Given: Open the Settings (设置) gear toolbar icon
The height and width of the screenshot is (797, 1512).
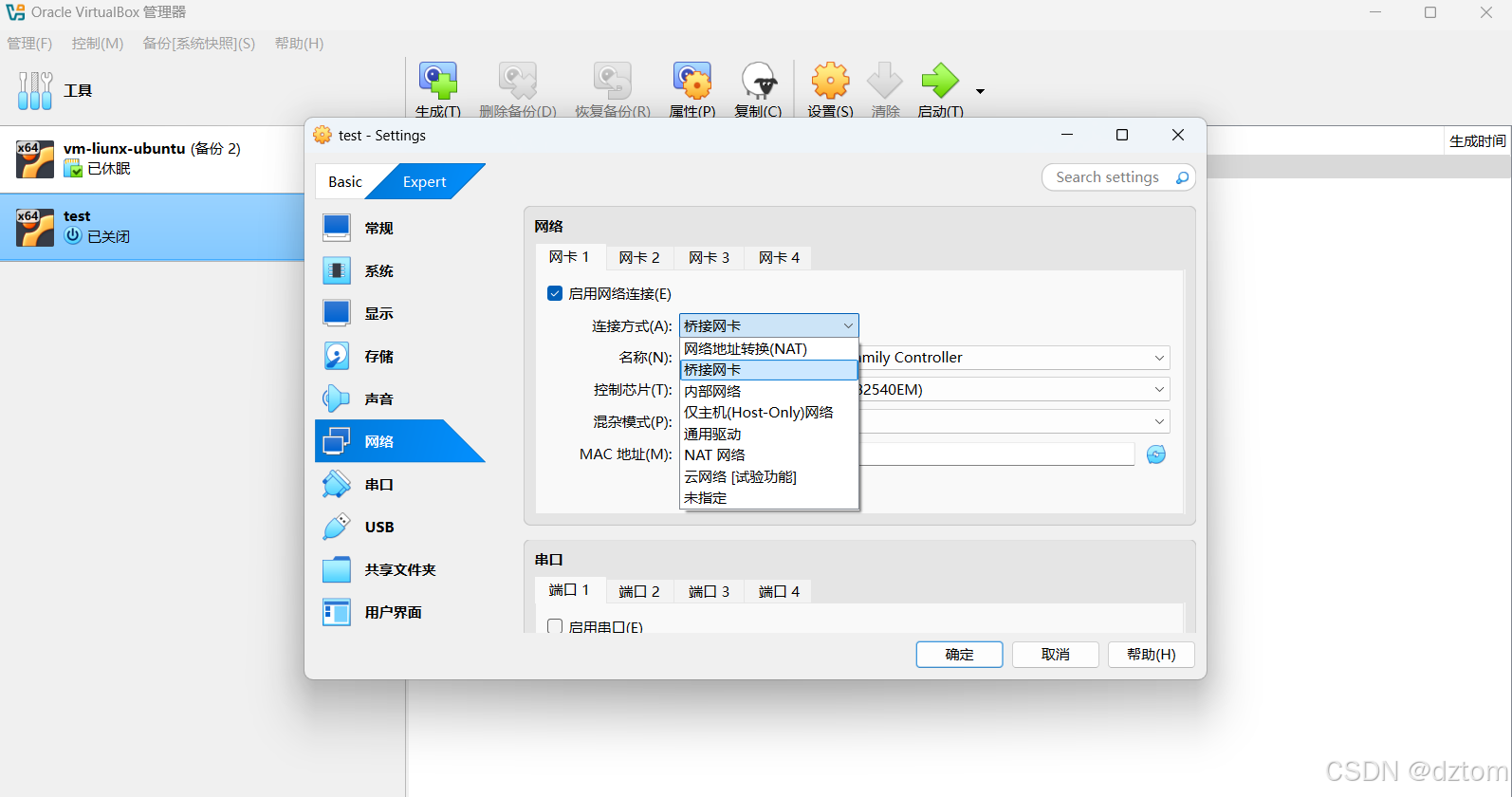Looking at the screenshot, I should pos(831,81).
